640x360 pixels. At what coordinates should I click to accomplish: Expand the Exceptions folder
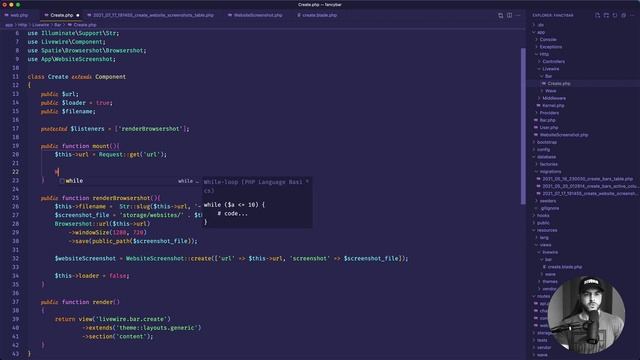coord(550,47)
